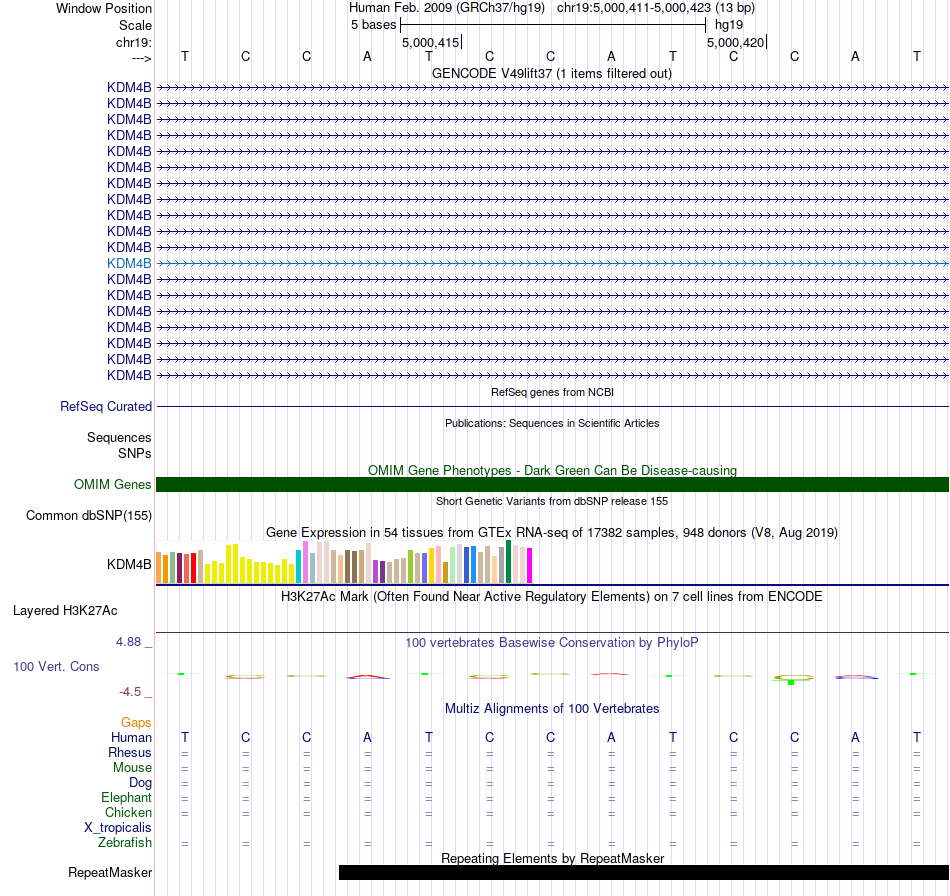Screen dimensions: 950x896
Task: Open the OMIM Genes track label
Action: pyautogui.click(x=113, y=485)
